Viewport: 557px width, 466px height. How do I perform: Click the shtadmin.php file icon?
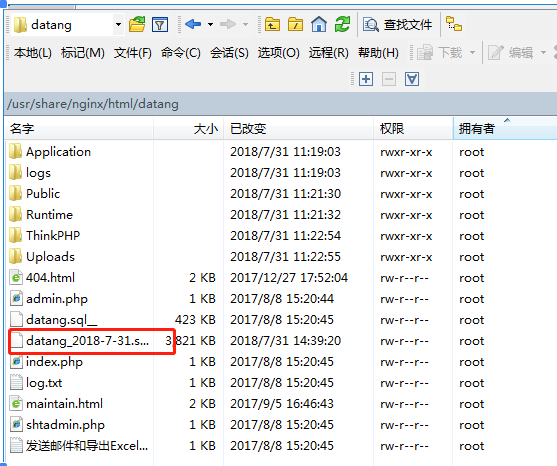16,424
